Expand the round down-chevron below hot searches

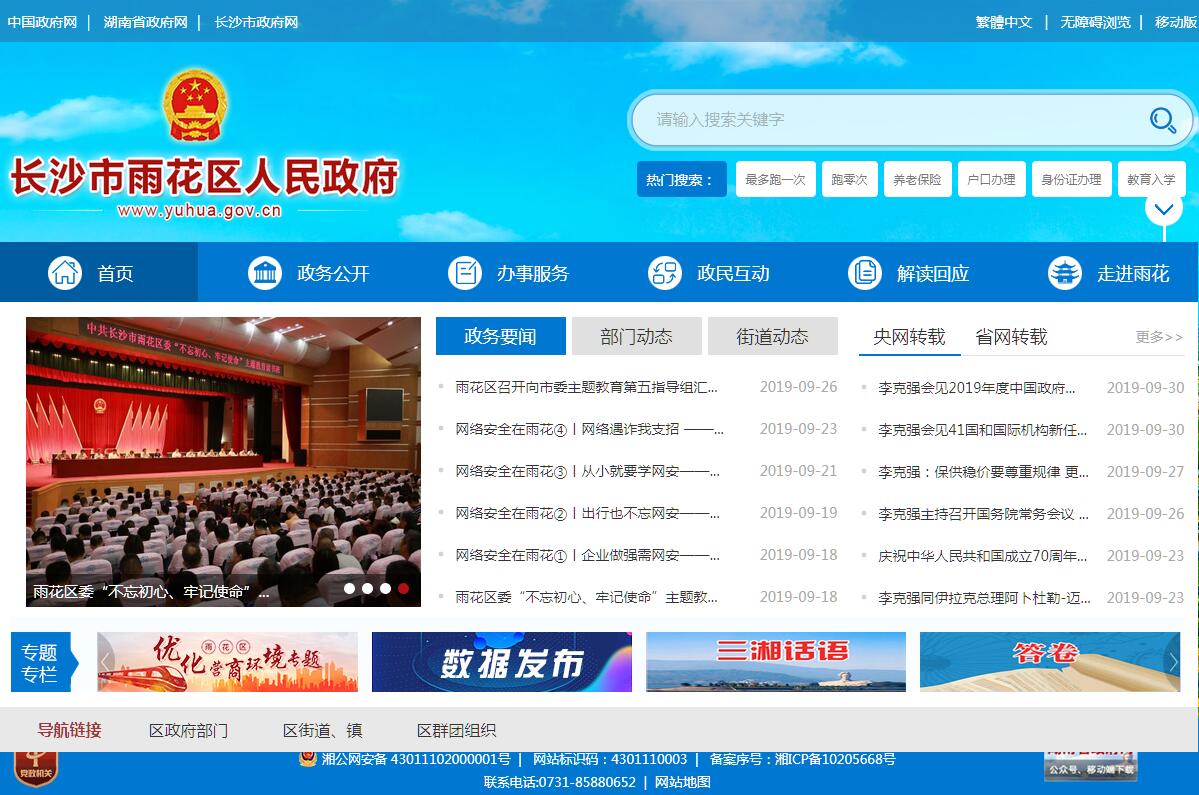1164,209
